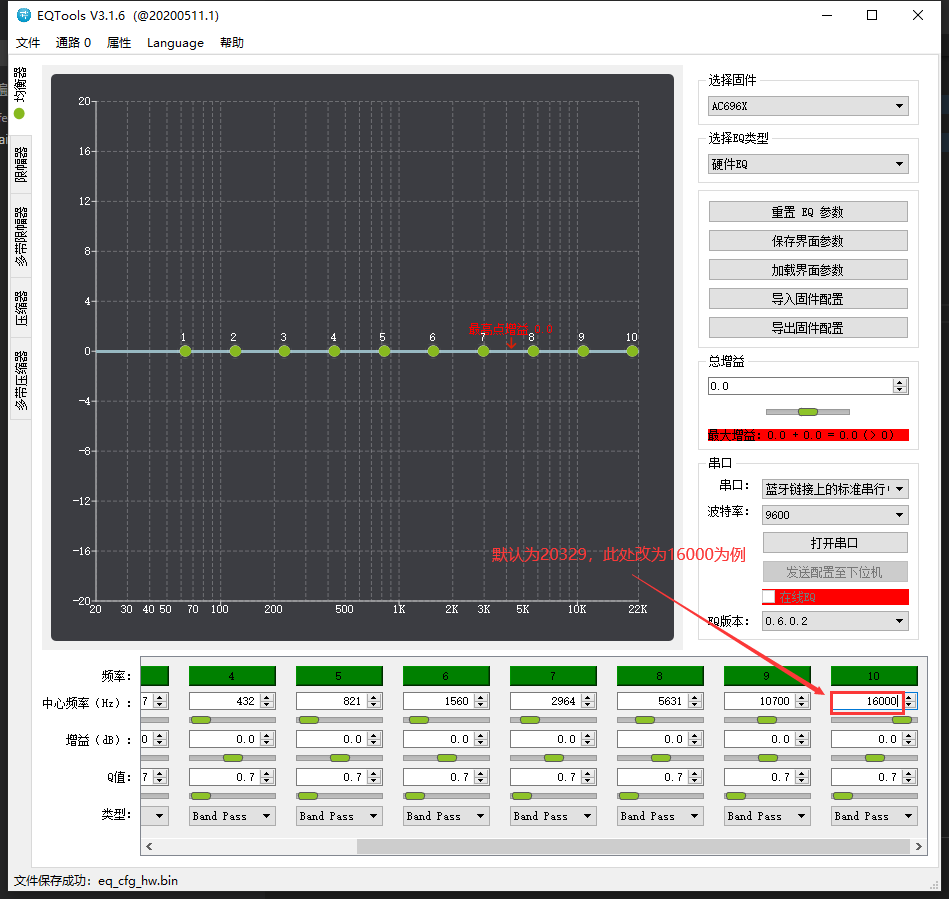Open the 选择固件 dropdown showing AC696X
Image resolution: width=949 pixels, height=899 pixels.
coord(808,106)
